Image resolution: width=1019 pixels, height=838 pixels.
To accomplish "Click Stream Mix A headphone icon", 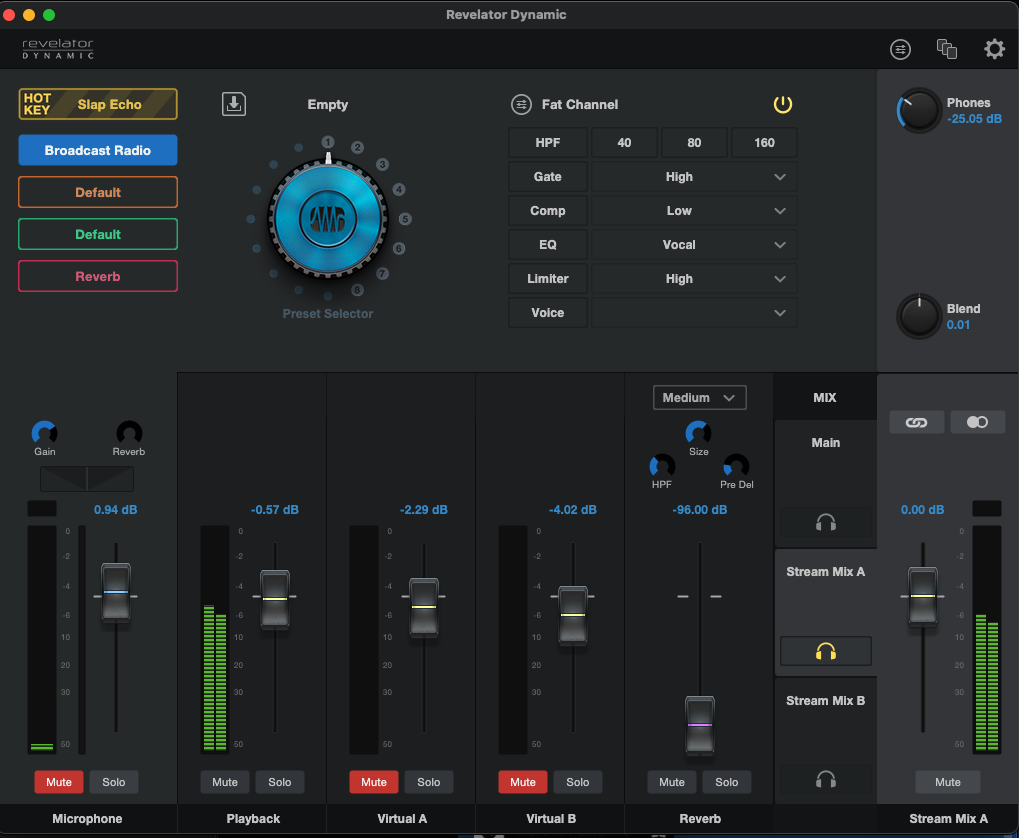I will (x=826, y=651).
